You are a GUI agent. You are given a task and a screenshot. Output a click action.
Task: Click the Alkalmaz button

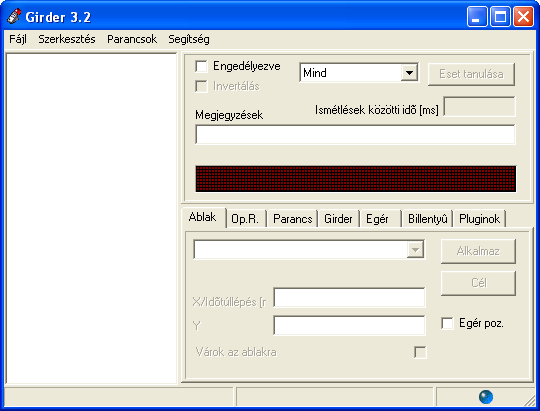[478, 251]
